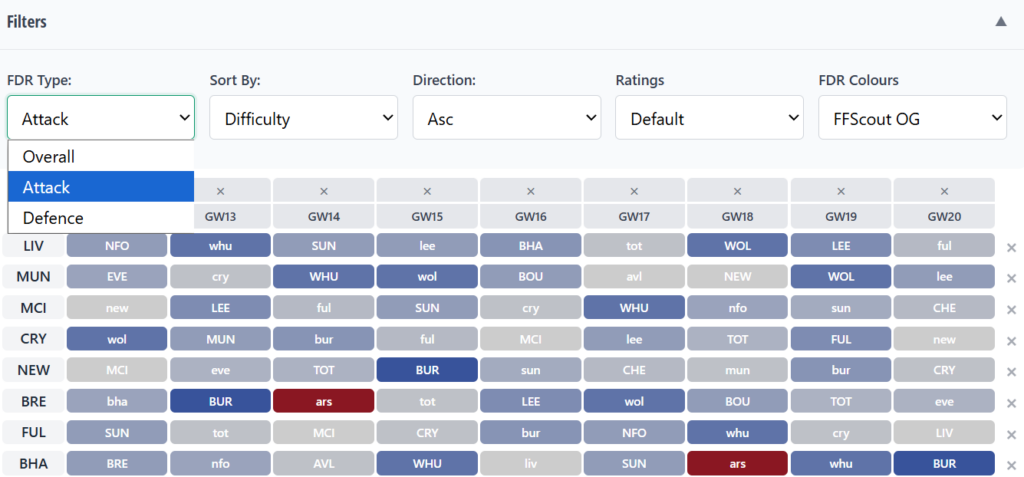Delete the MCI row using its × icon
This screenshot has height=477, width=1024.
click(x=1011, y=310)
